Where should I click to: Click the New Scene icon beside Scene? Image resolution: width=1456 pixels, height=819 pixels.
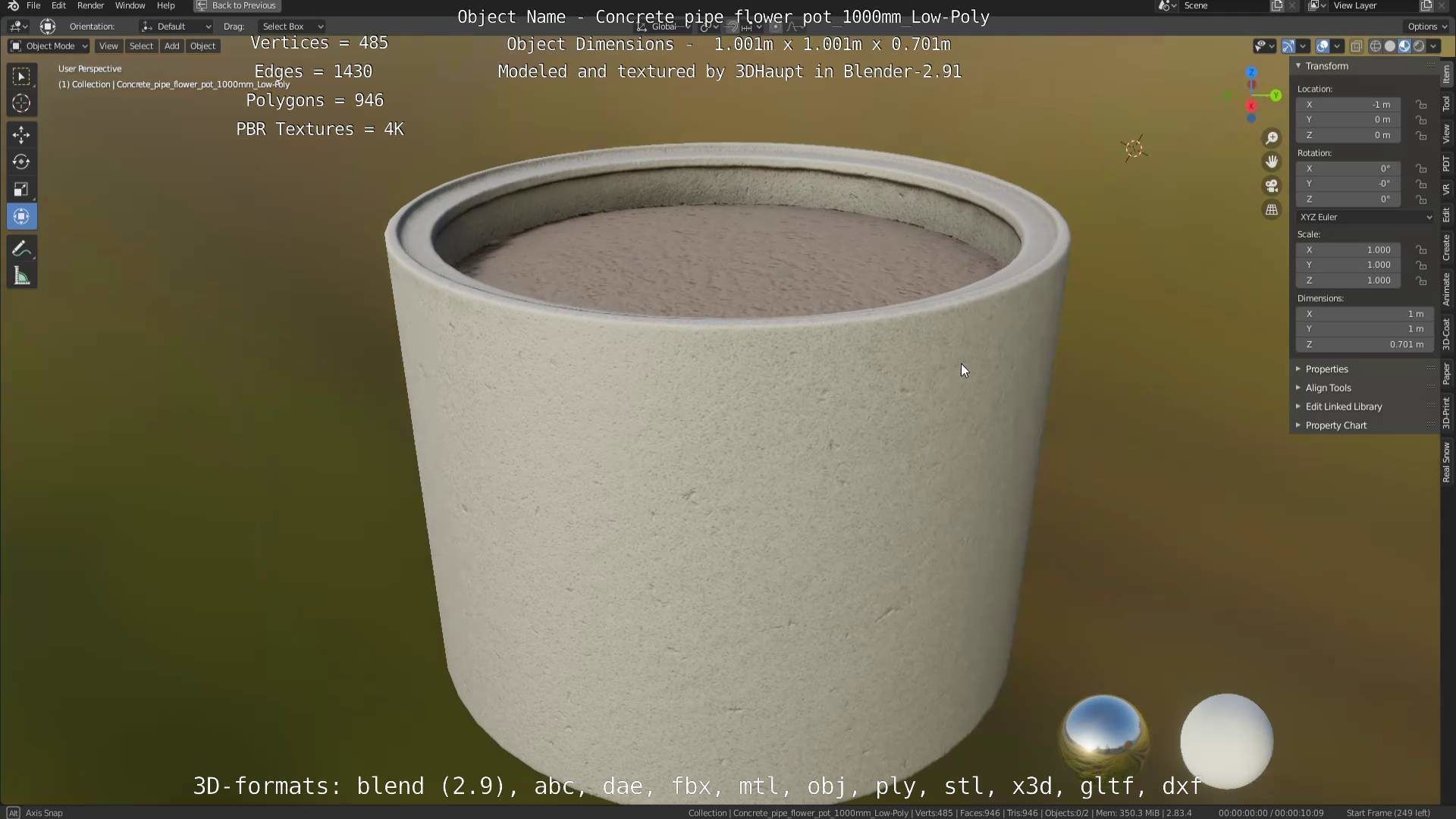point(1277,5)
